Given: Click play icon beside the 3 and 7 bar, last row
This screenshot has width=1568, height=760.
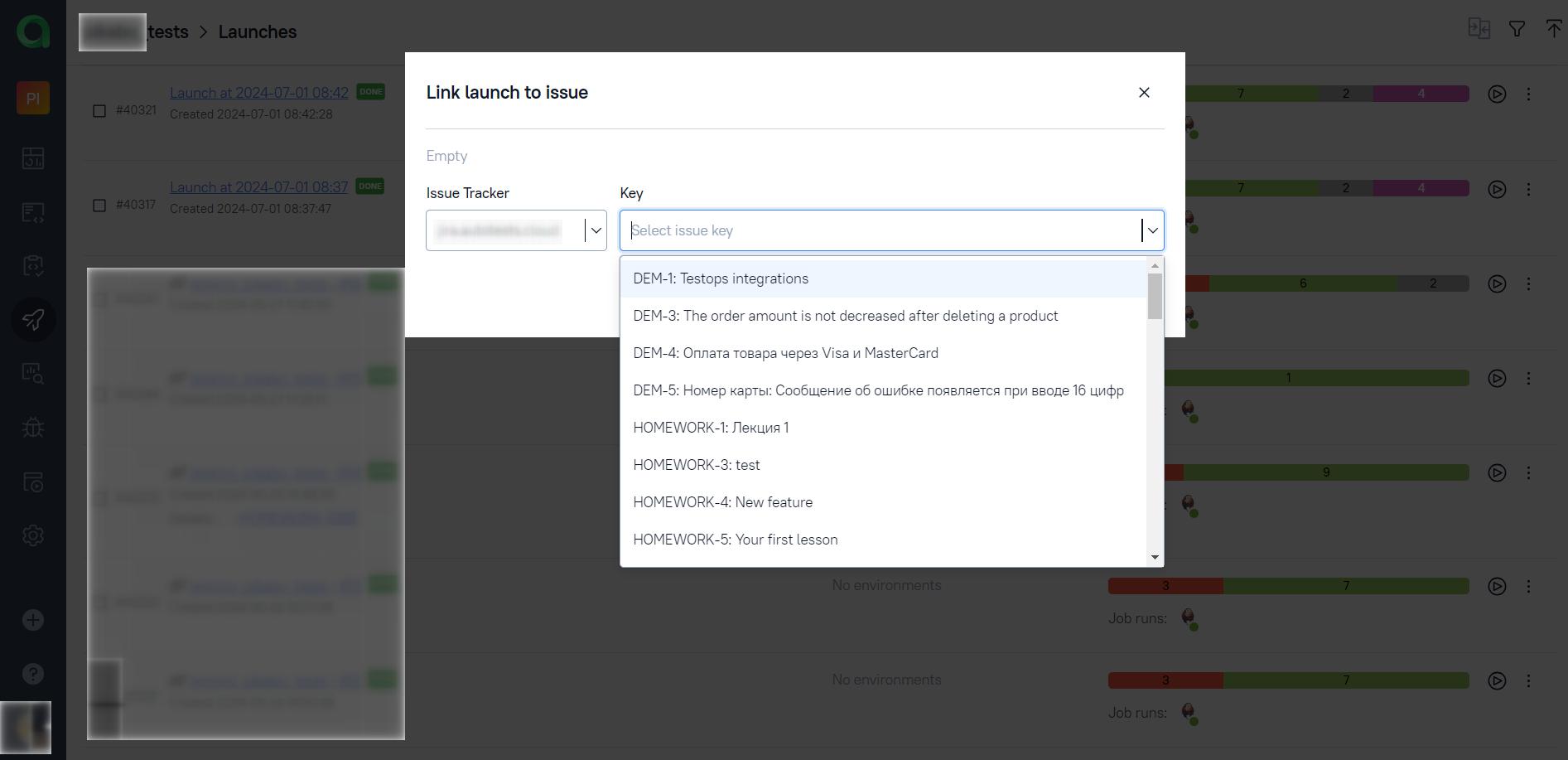Looking at the screenshot, I should 1497,680.
